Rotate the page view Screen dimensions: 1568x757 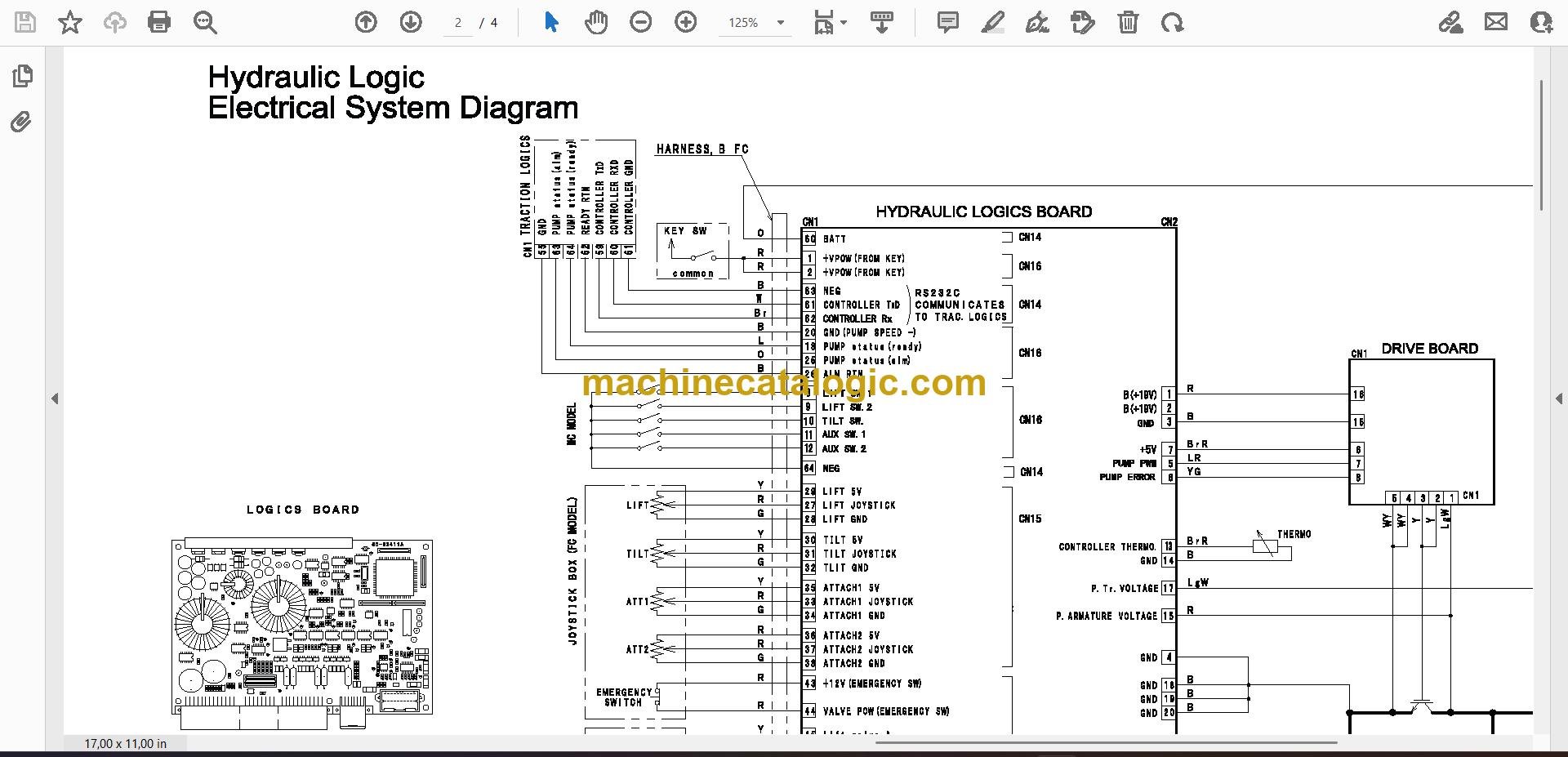[x=1173, y=23]
